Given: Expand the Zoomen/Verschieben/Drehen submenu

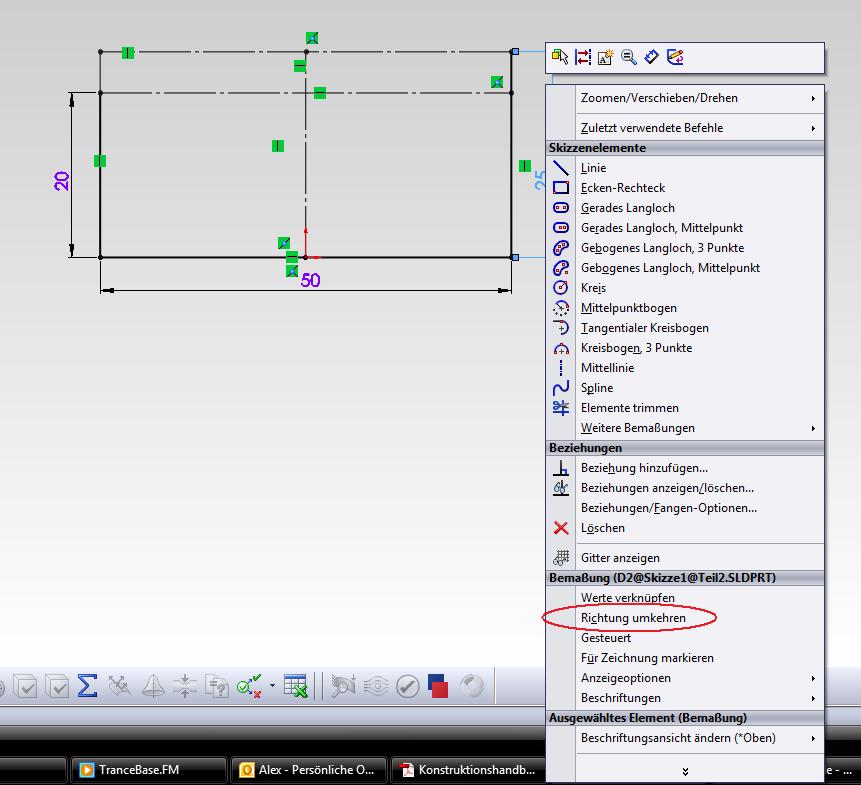Looking at the screenshot, I should tap(659, 98).
